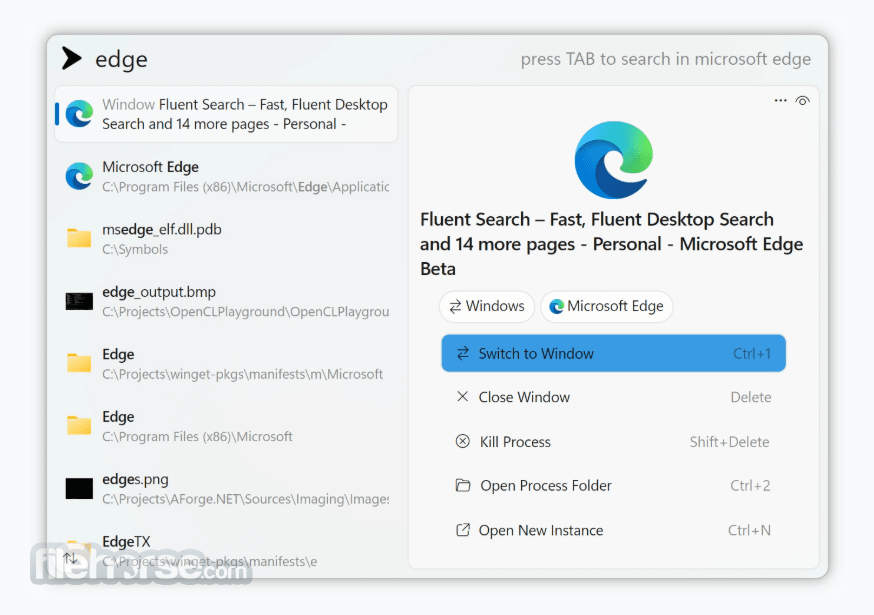This screenshot has height=615, width=874.
Task: Click the Delete shortcut label beside Close Window
Action: (x=751, y=397)
